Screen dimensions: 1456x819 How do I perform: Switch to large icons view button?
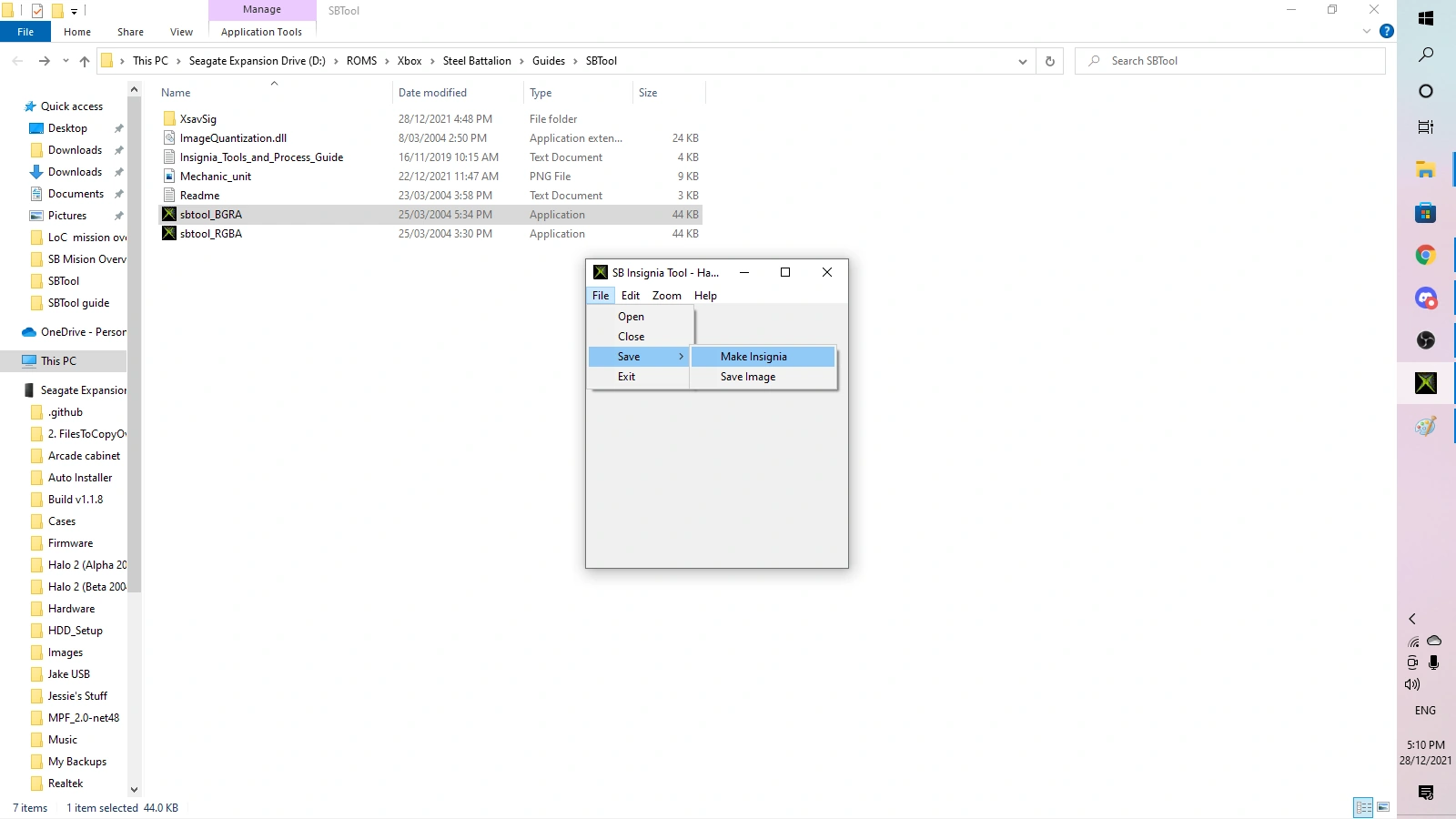1383,807
